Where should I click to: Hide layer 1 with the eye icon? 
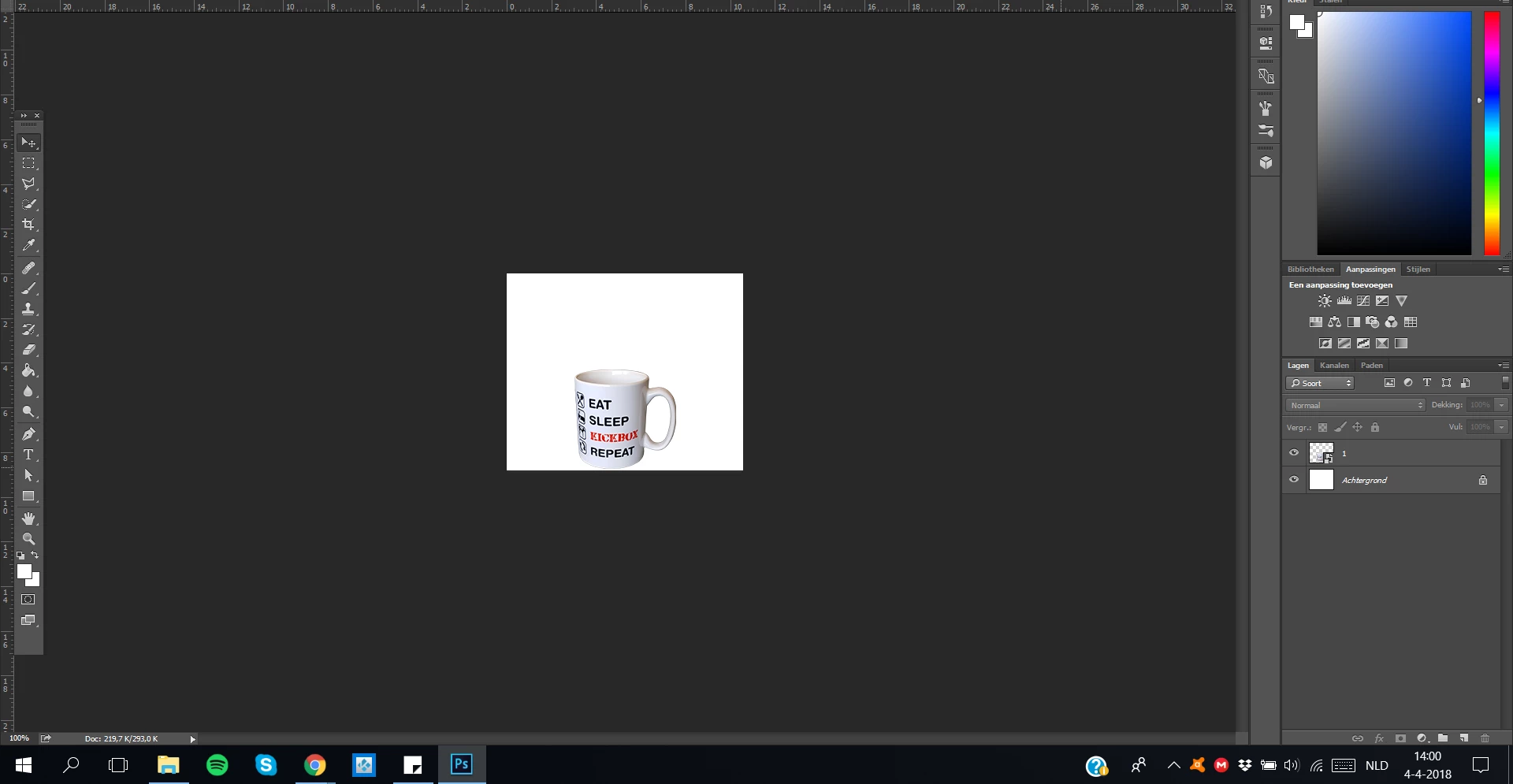(1294, 453)
